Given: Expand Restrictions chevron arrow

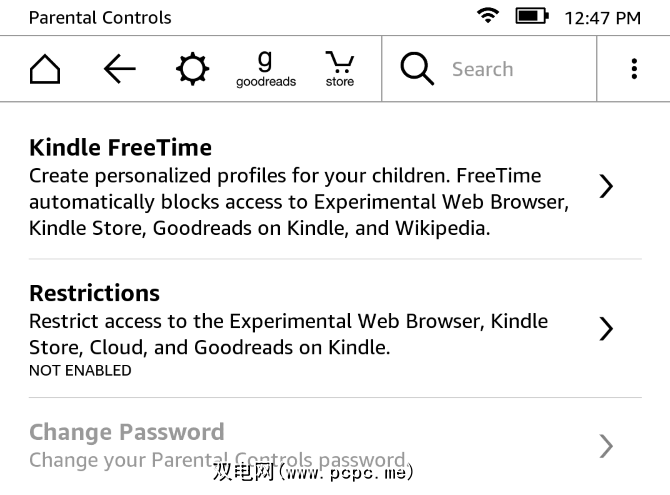Looking at the screenshot, I should pos(606,329).
